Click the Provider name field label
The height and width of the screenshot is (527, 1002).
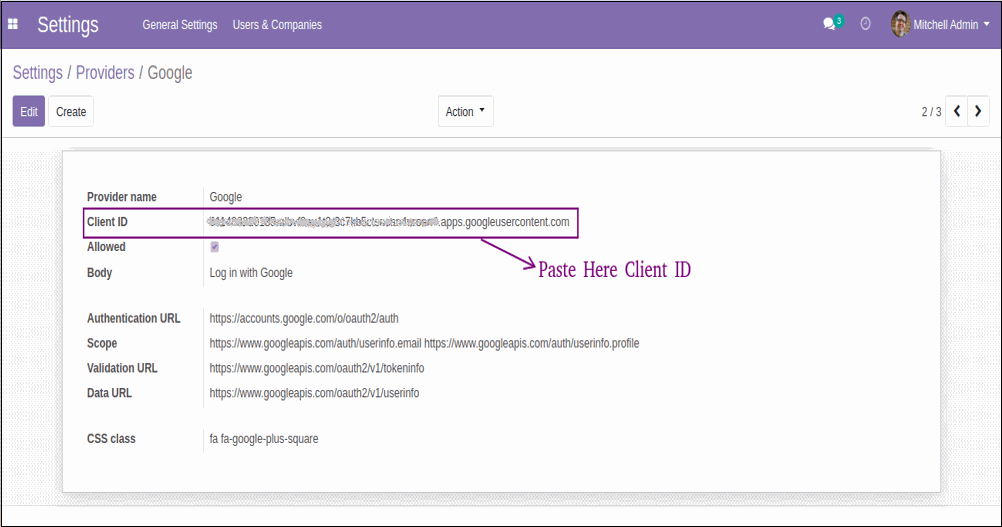(121, 197)
